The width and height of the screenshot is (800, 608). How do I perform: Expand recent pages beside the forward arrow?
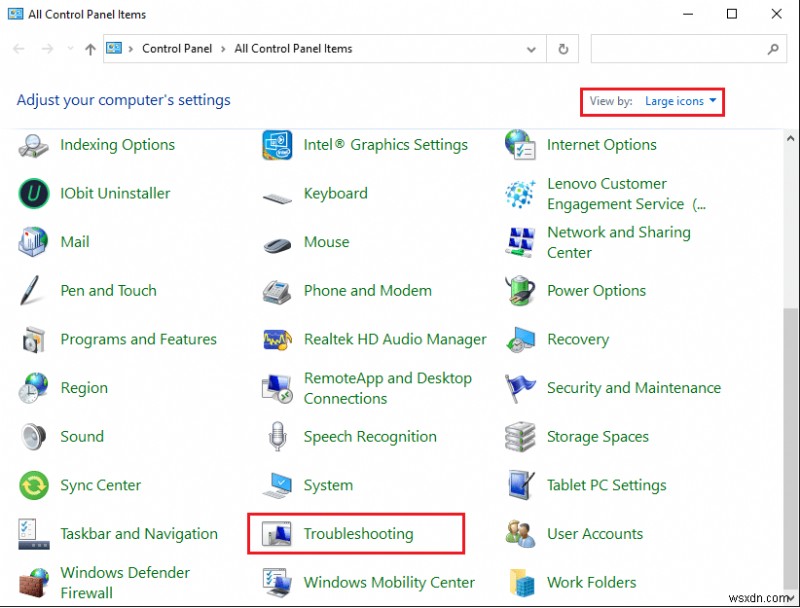tap(69, 48)
